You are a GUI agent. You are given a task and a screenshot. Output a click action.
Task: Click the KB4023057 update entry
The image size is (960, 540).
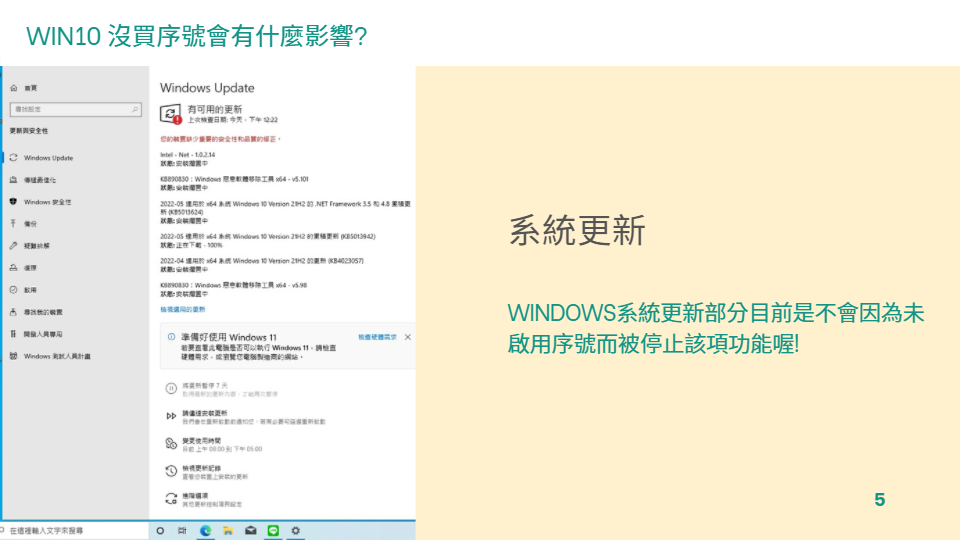coord(262,265)
